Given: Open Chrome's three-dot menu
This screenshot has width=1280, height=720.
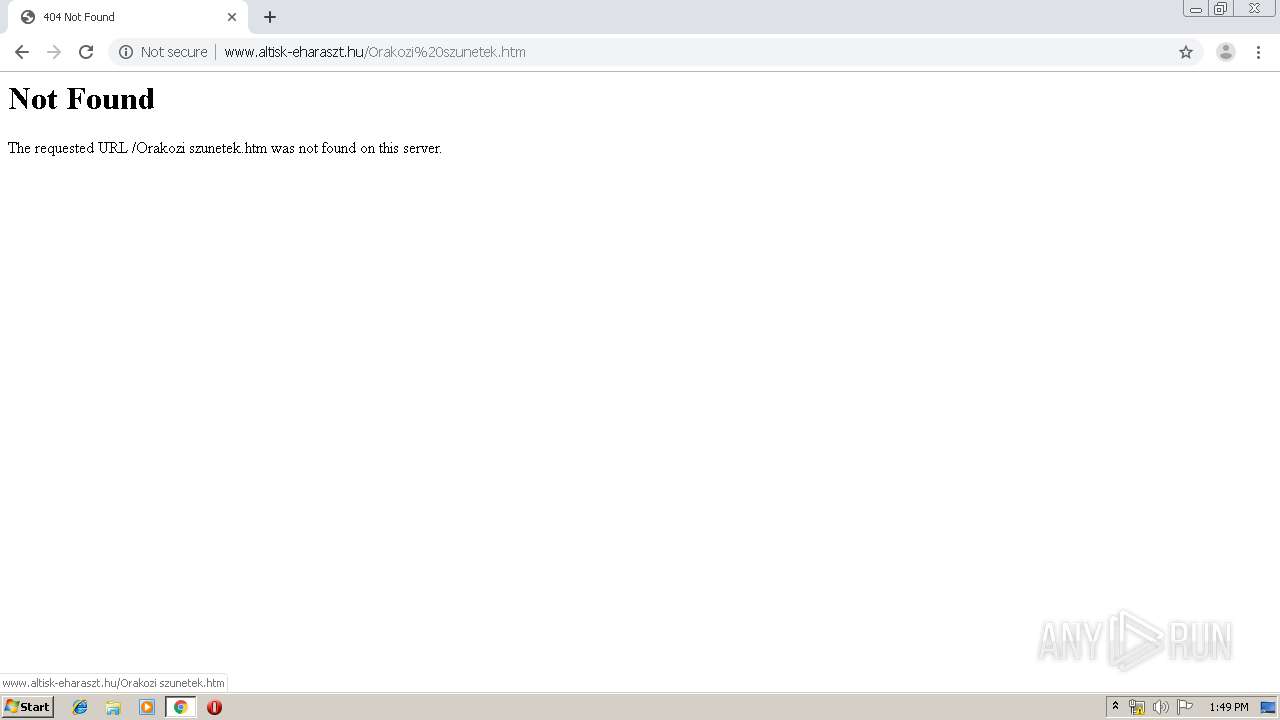Looking at the screenshot, I should click(x=1258, y=52).
